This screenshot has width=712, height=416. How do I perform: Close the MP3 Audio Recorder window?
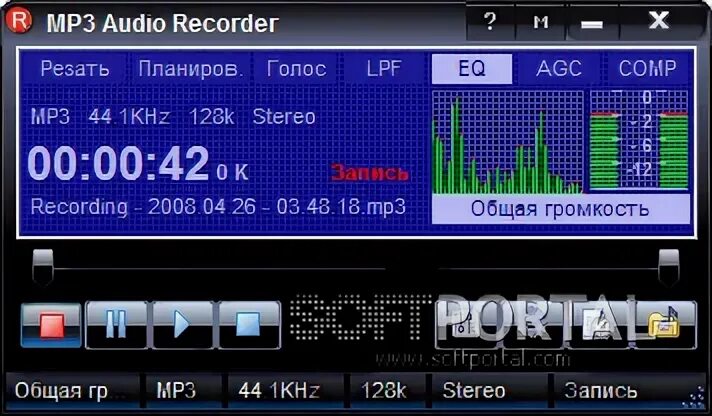pyautogui.click(x=658, y=21)
